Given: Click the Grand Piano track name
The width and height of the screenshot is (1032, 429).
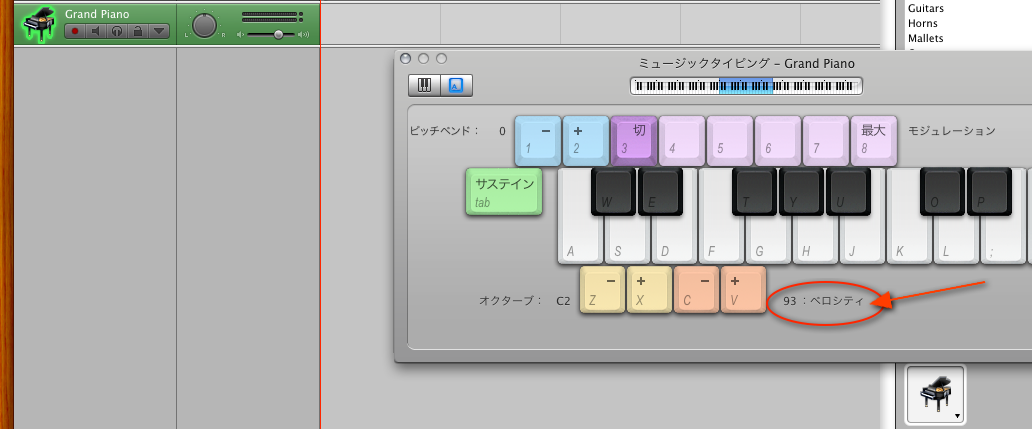Looking at the screenshot, I should (x=97, y=14).
